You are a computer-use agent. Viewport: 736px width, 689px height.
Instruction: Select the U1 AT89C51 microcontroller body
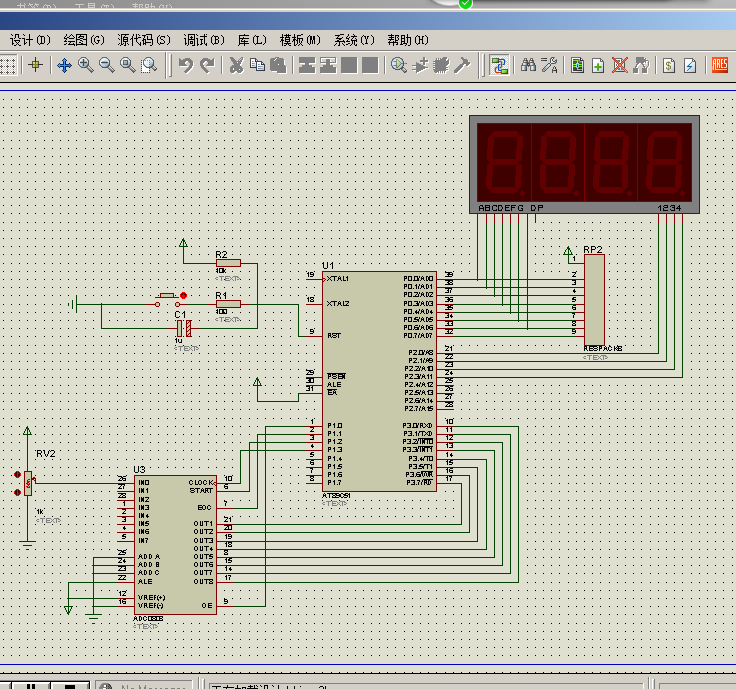pyautogui.click(x=379, y=382)
